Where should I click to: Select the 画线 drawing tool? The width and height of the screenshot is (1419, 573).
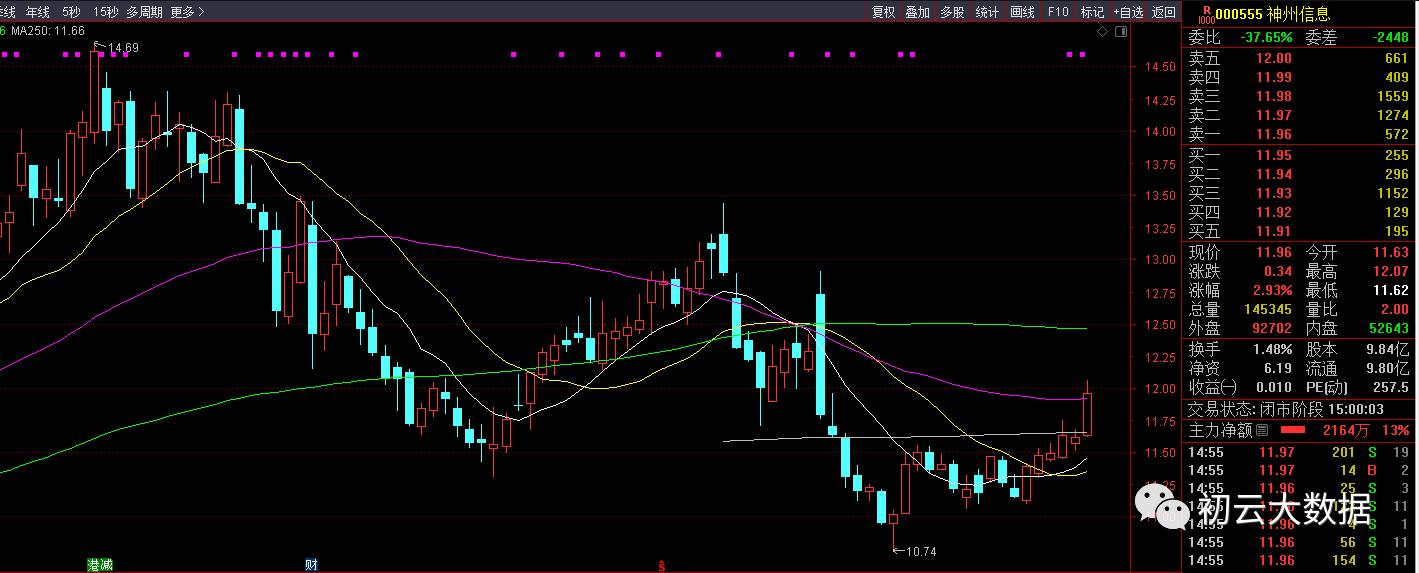1022,12
